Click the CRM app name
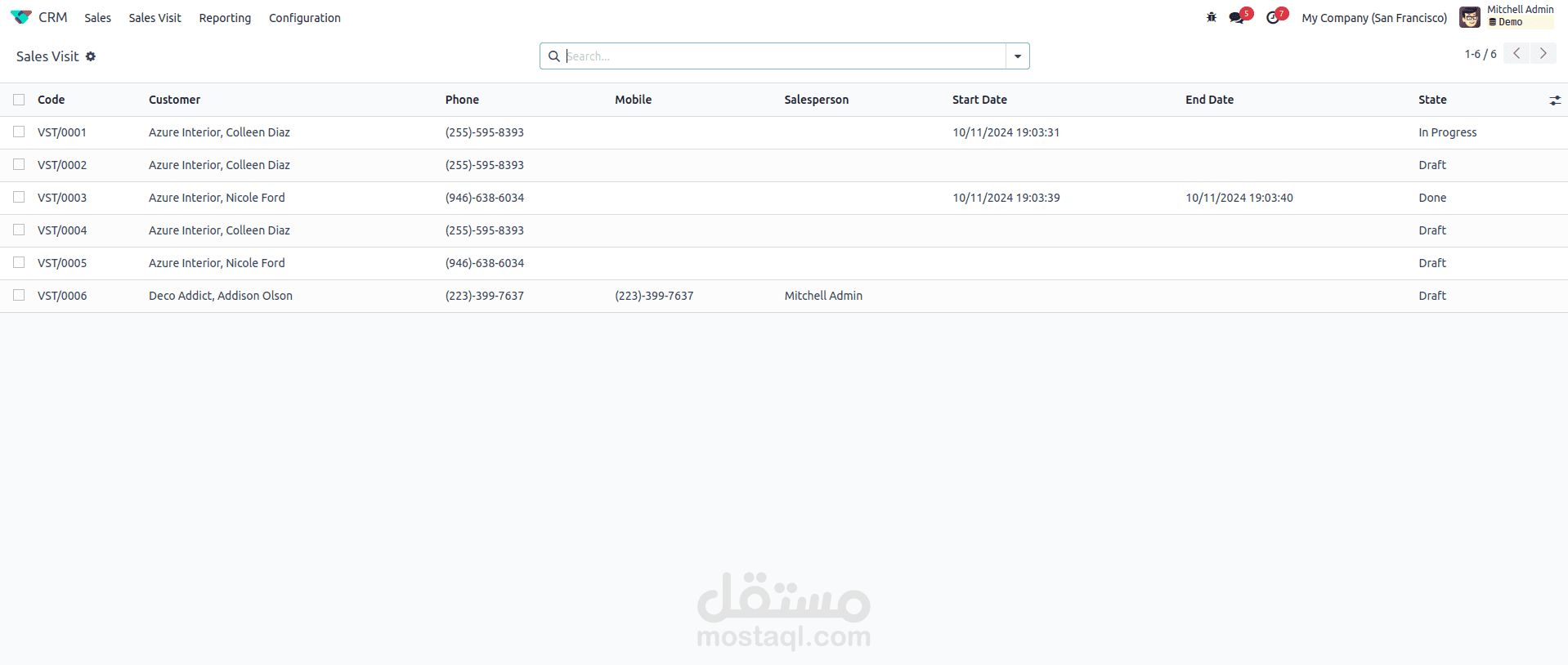Screen dimensions: 1568x665 click(x=53, y=17)
